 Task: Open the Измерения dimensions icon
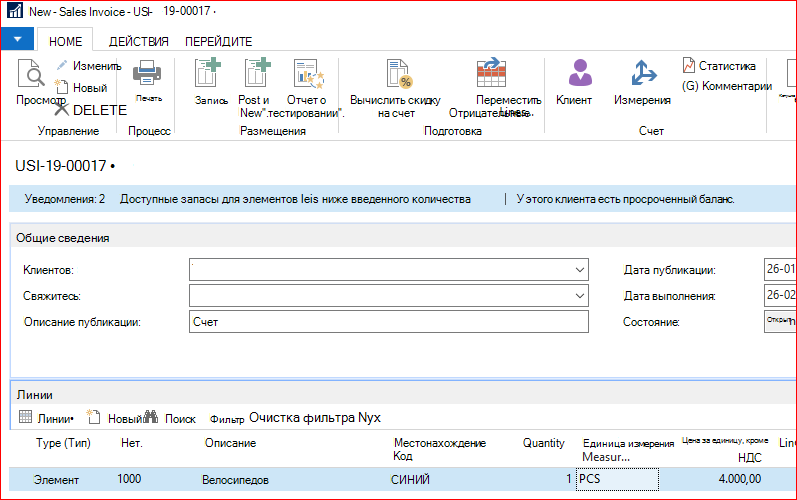point(643,73)
